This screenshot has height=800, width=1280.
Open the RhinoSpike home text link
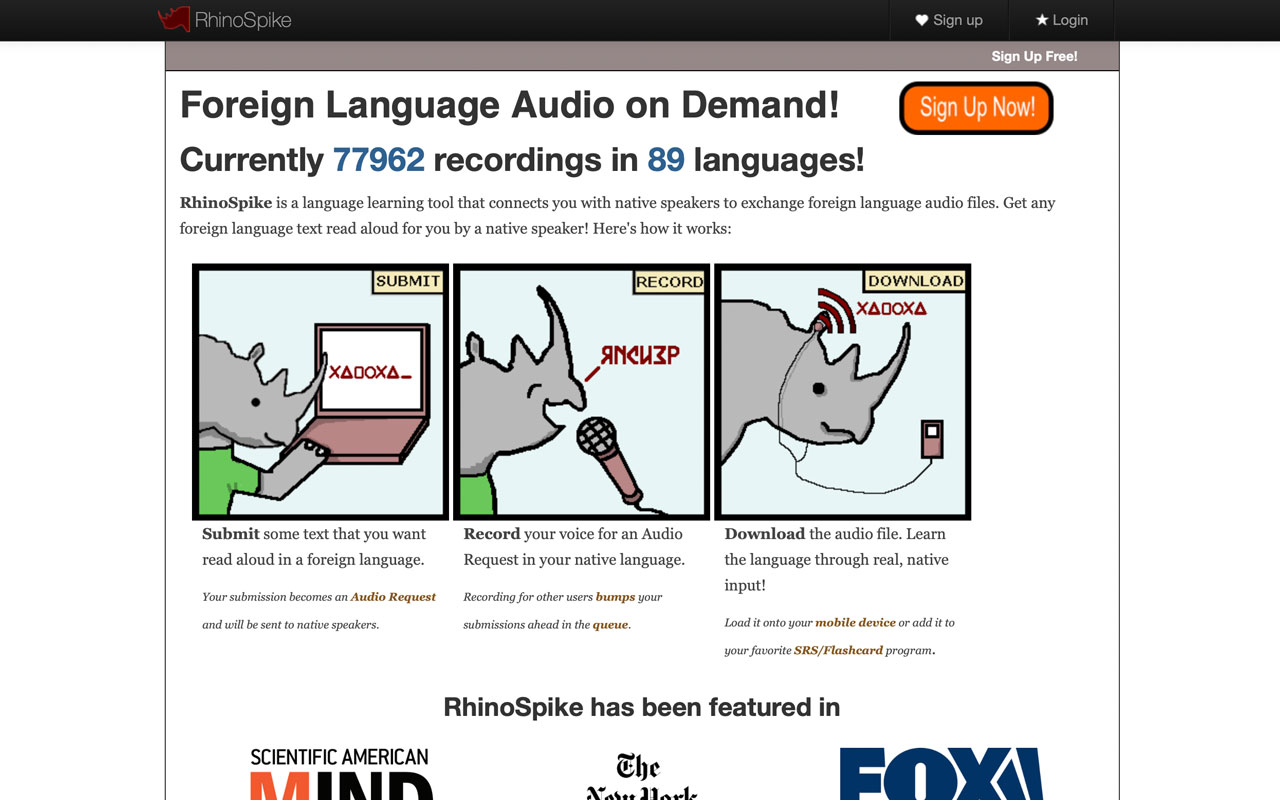[x=243, y=20]
